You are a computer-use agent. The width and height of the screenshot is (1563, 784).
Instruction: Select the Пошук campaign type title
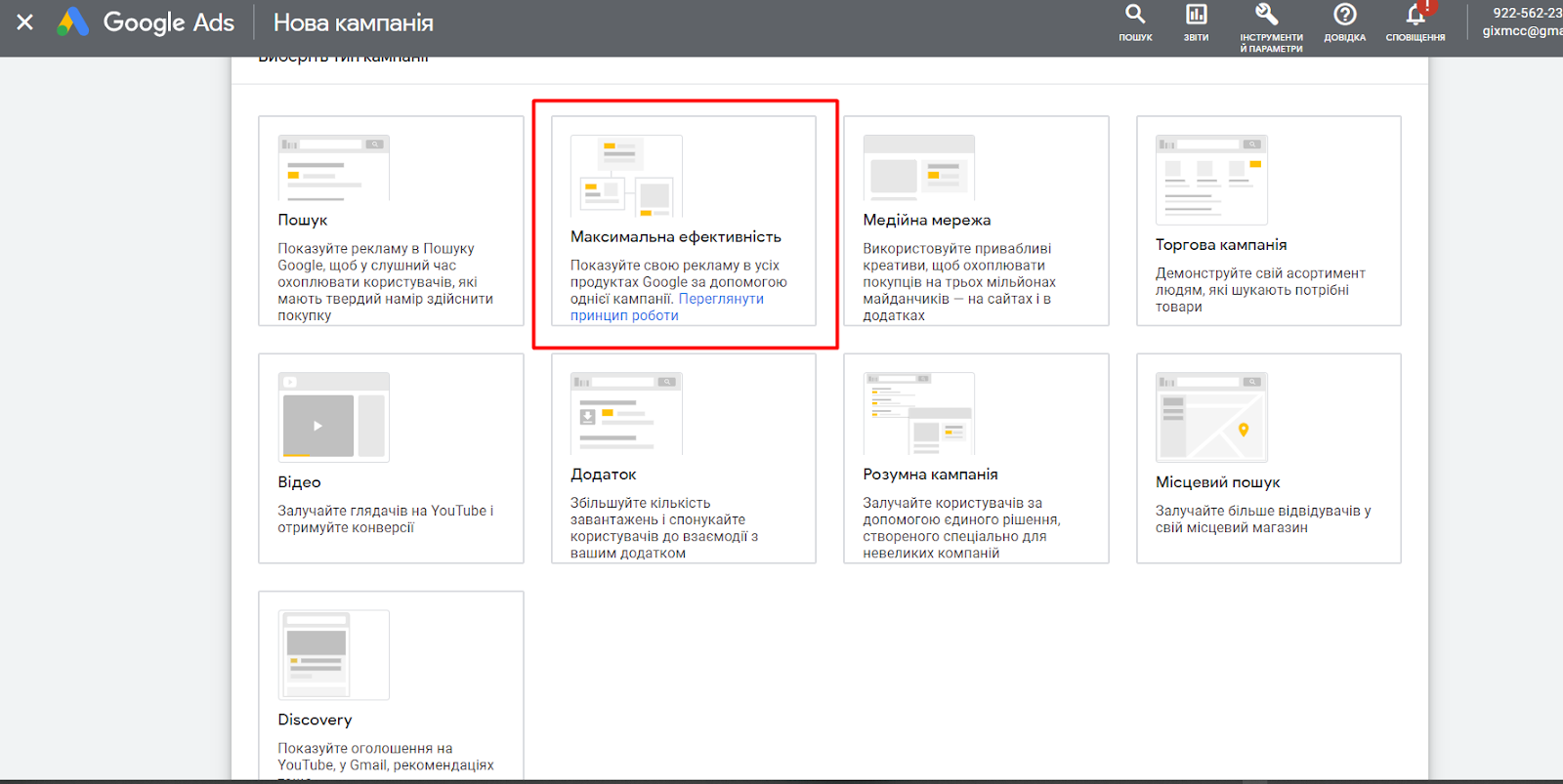click(x=303, y=220)
